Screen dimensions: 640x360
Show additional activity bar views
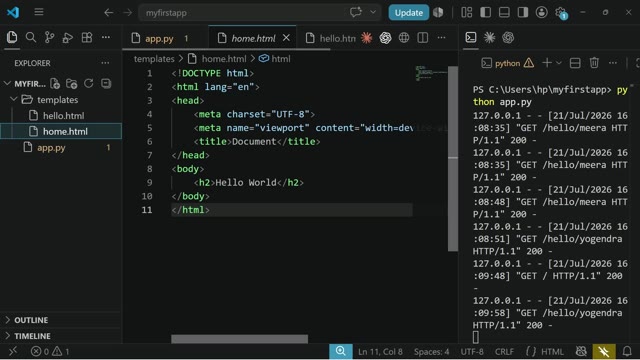(x=106, y=38)
